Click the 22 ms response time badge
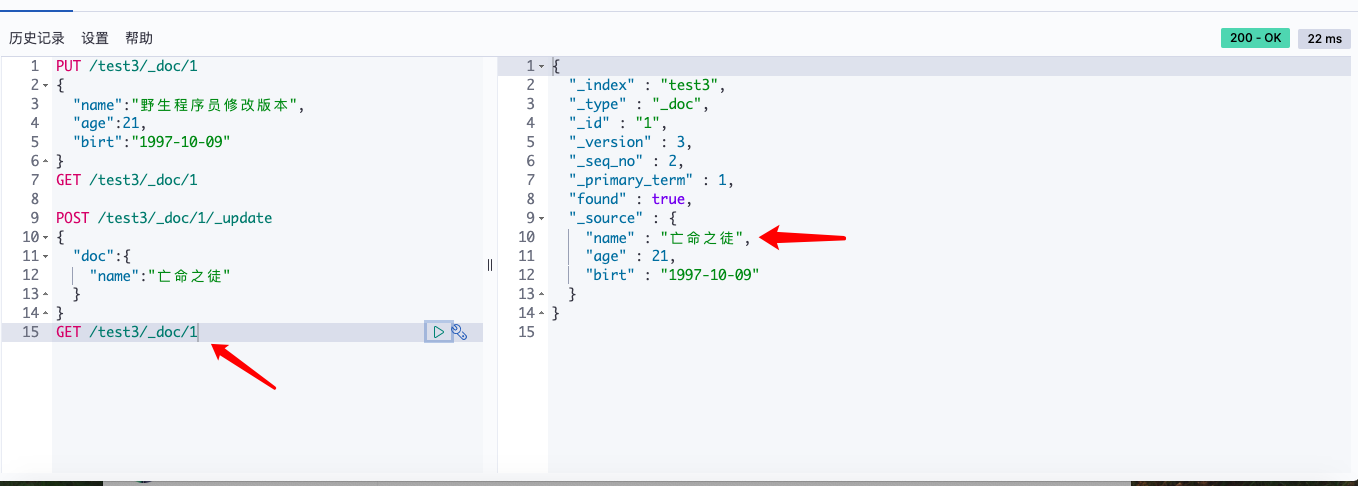Viewport: 1358px width, 486px height. click(x=1324, y=38)
